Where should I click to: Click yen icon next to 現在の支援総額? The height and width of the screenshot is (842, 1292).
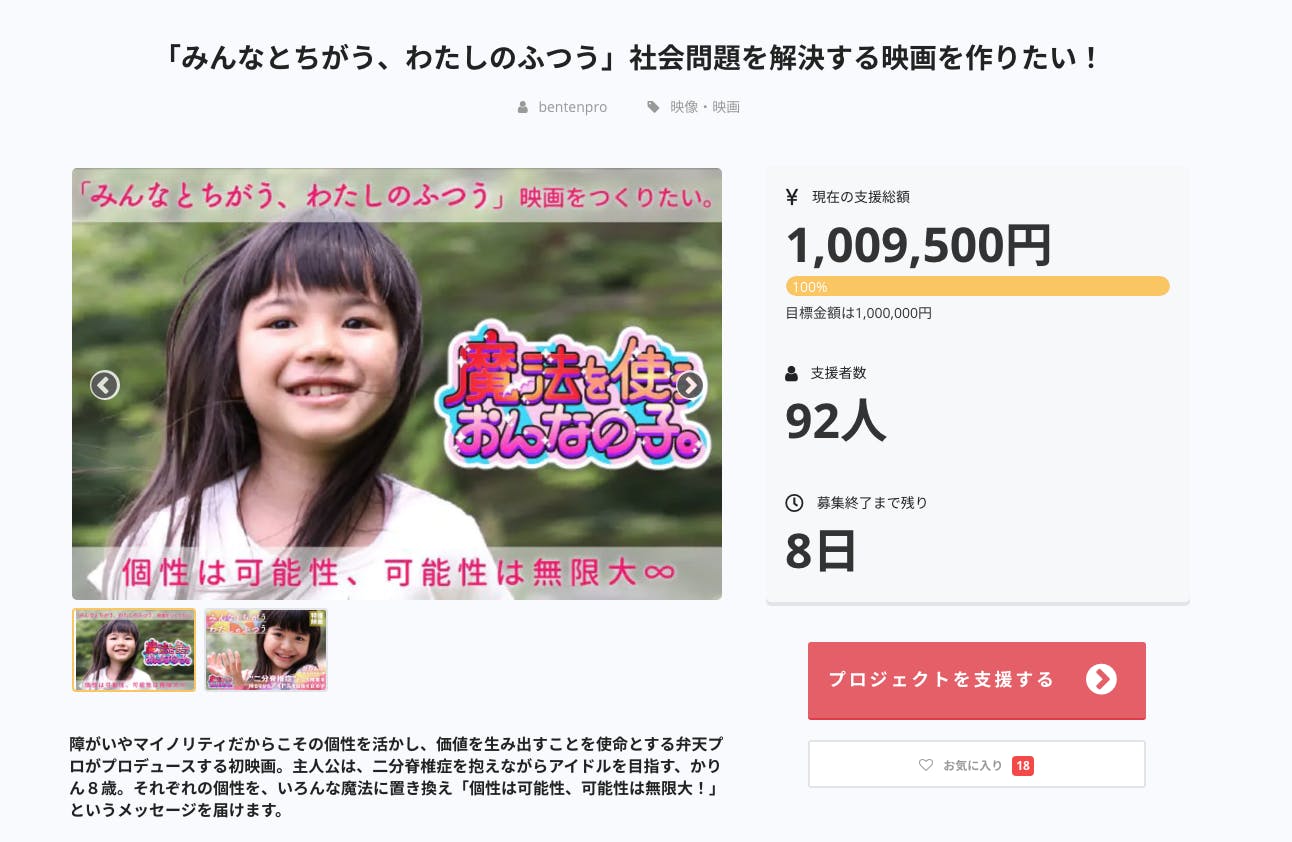(792, 197)
